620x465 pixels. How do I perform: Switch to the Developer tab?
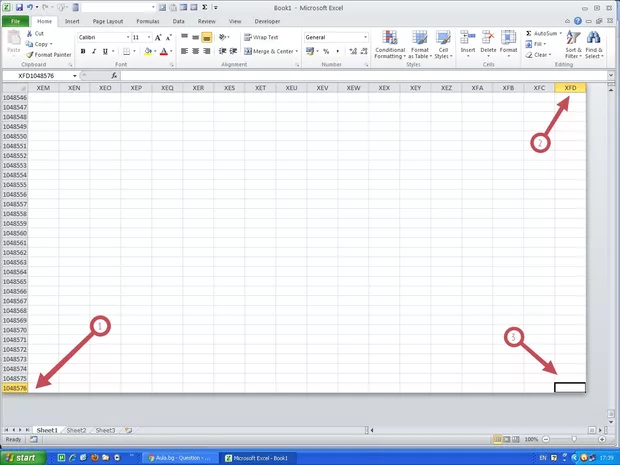(x=267, y=21)
